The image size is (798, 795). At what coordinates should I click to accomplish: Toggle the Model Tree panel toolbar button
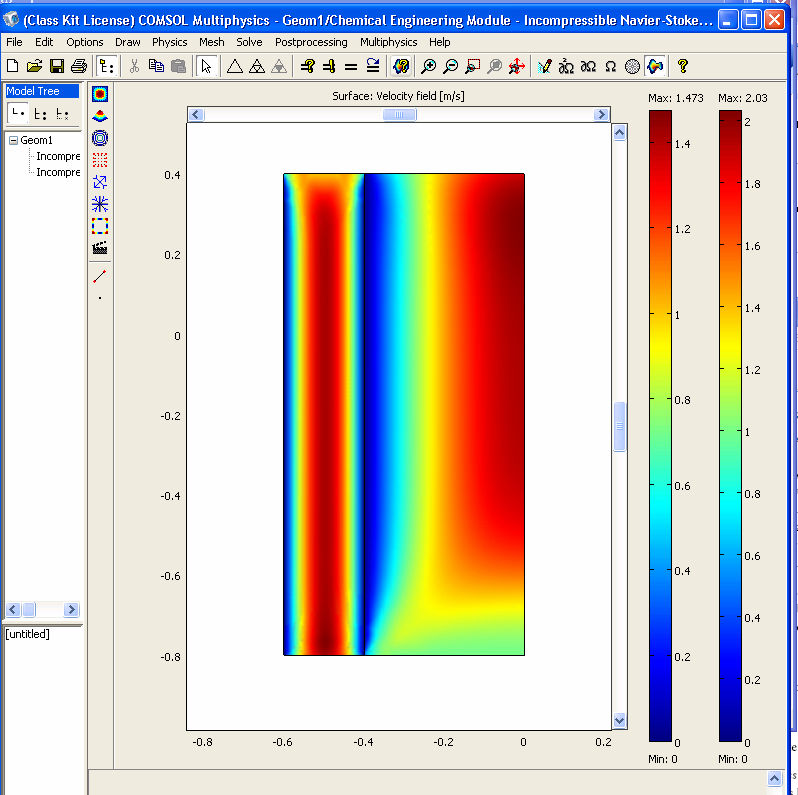[106, 66]
